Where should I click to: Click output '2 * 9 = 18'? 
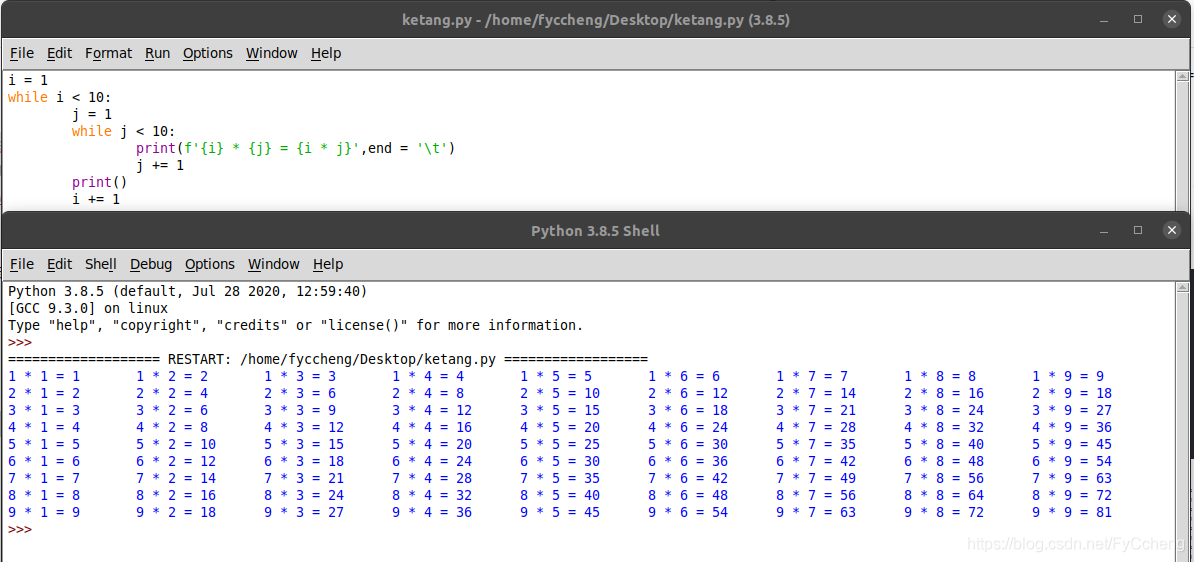1072,394
